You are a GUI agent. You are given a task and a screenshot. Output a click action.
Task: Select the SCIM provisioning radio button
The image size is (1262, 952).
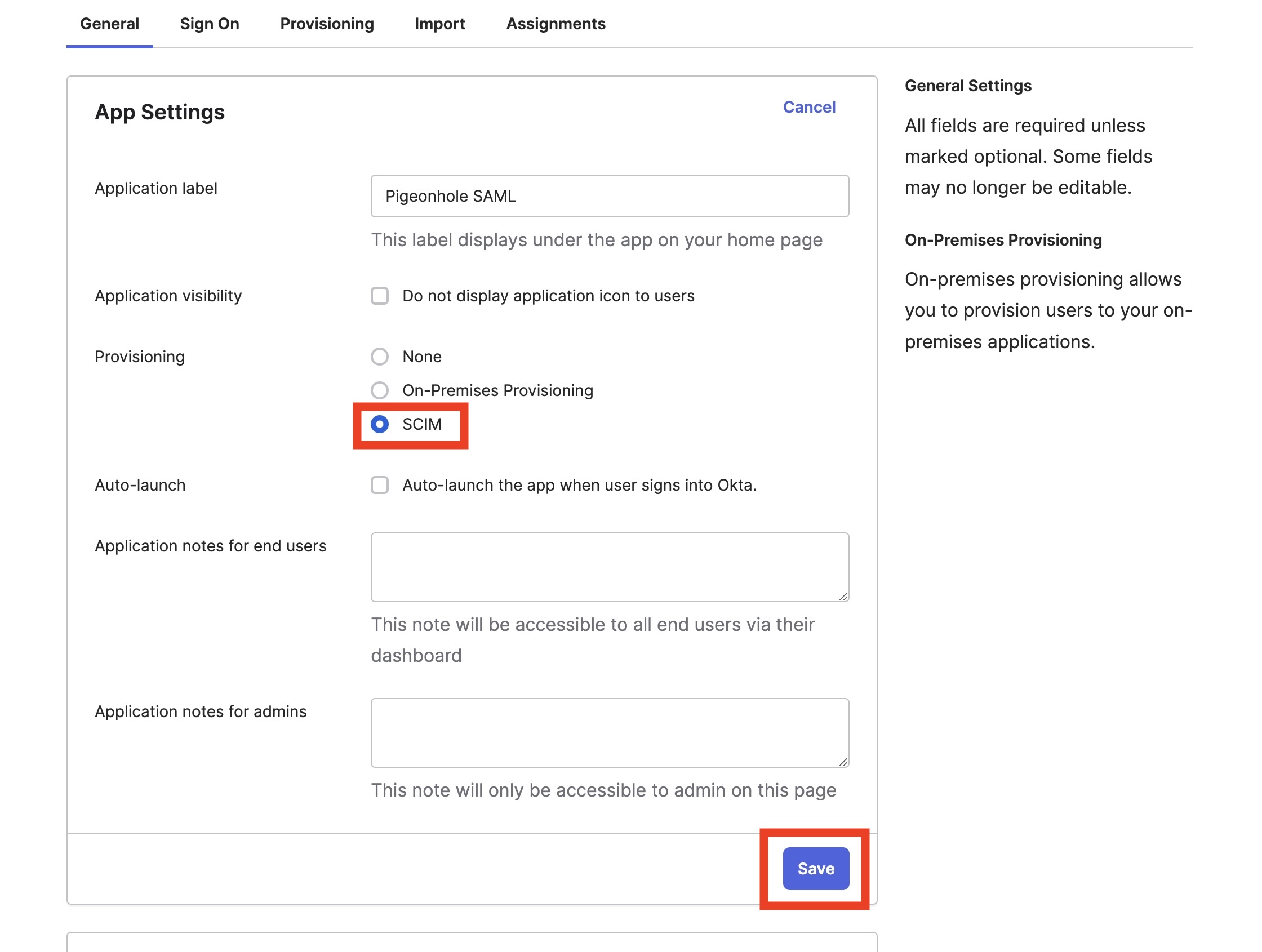click(380, 424)
